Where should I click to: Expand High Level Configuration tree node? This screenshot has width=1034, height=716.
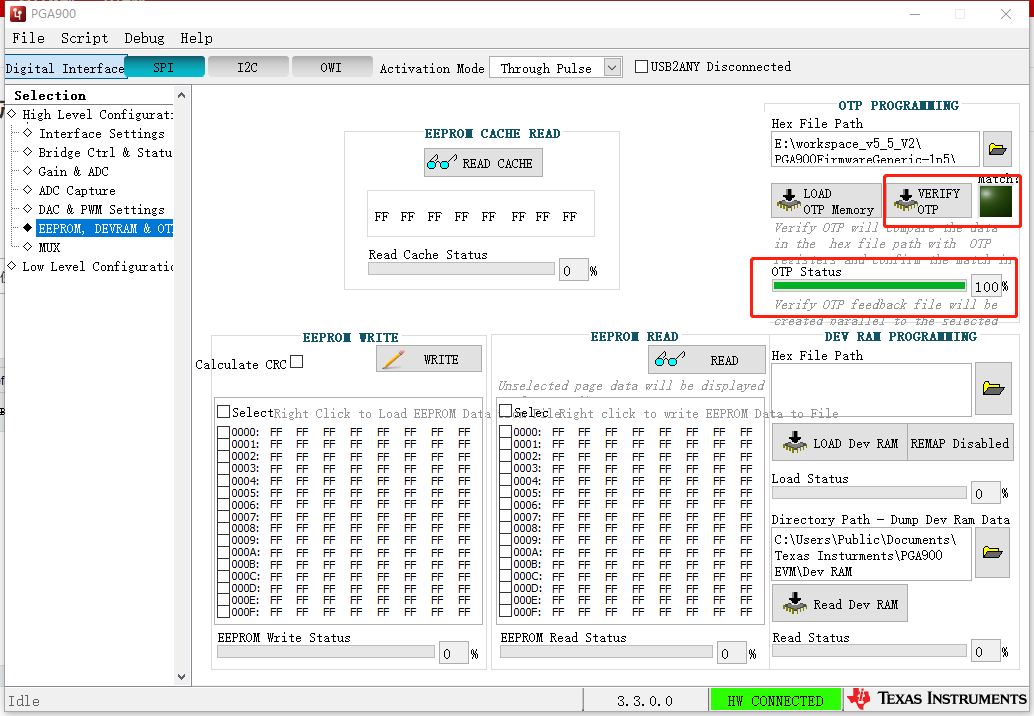pos(11,114)
